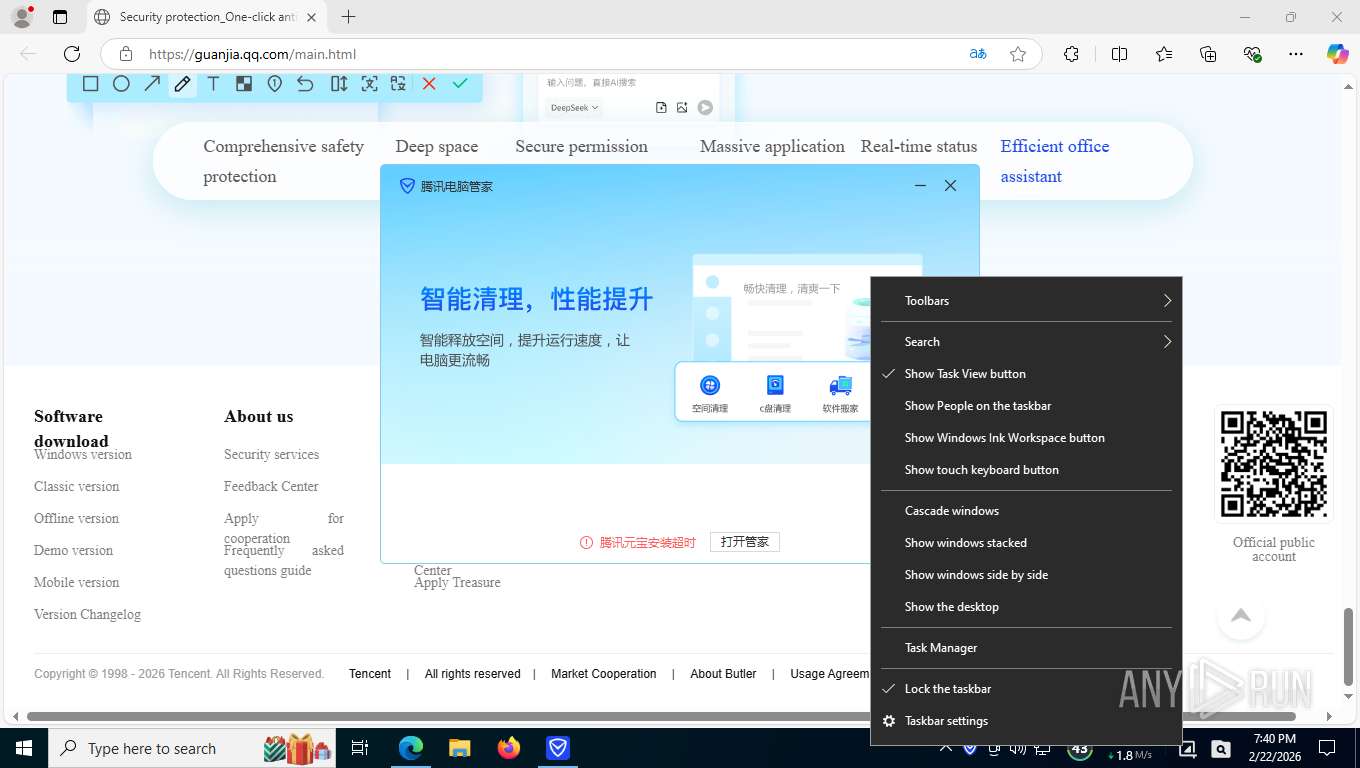This screenshot has width=1360, height=768.
Task: Choose Cascade windows from context menu
Action: 1026,511
